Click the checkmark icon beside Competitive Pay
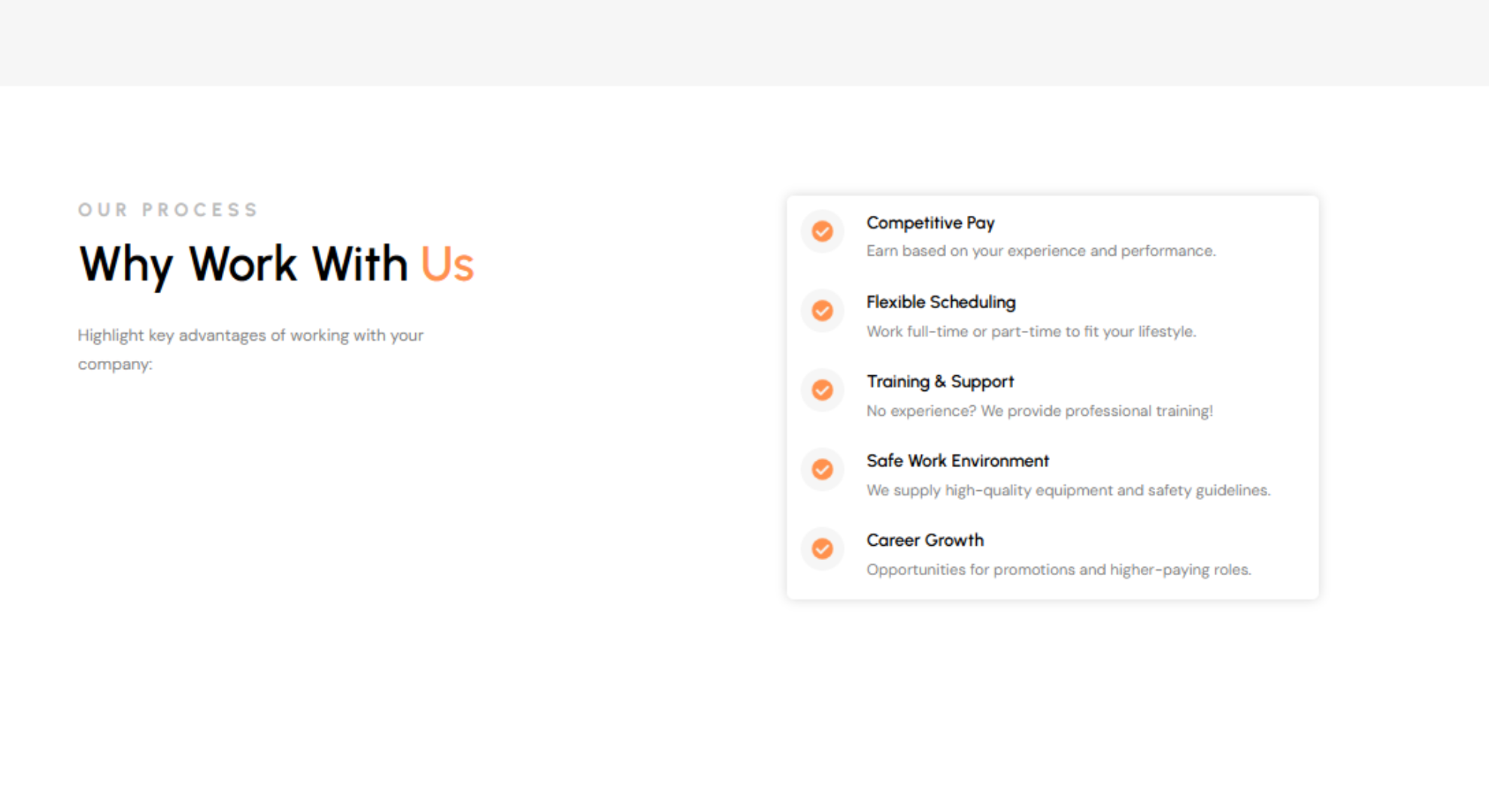This screenshot has height=812, width=1489. tap(822, 232)
